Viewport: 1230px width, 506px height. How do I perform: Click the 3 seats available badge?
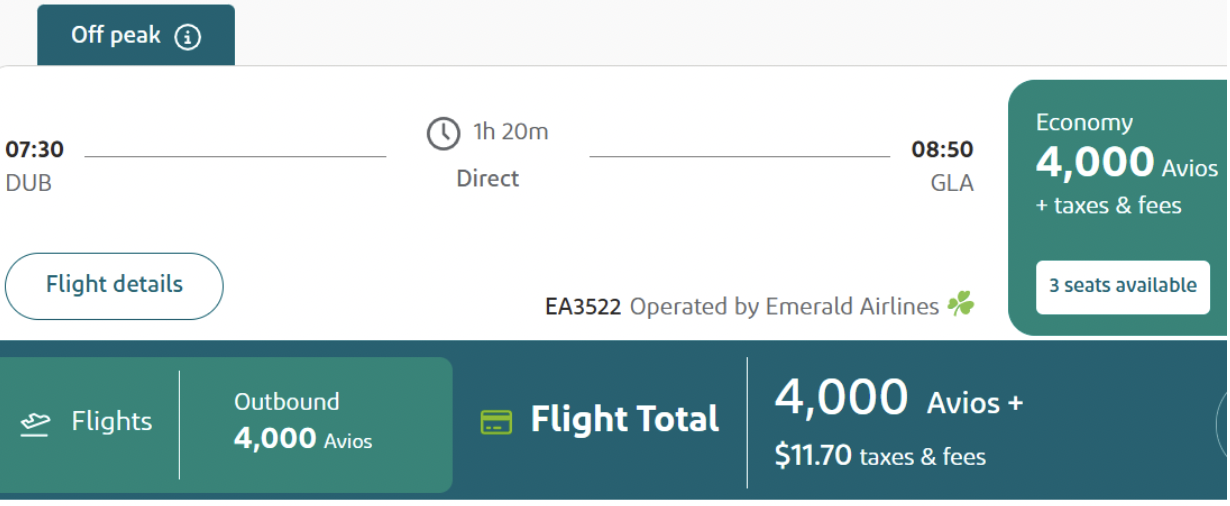1122,286
